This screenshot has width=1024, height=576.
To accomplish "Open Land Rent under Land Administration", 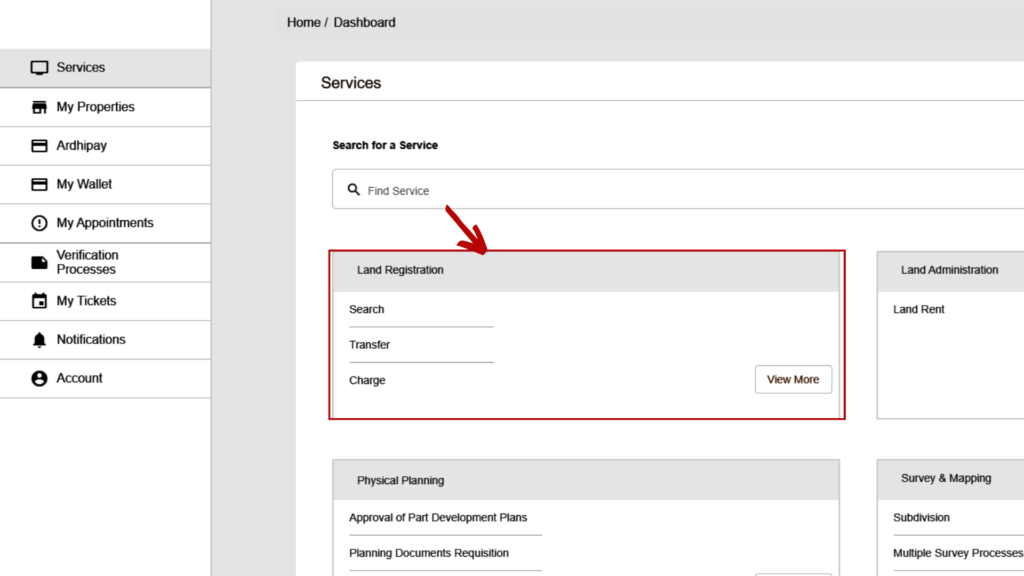I will click(x=918, y=310).
